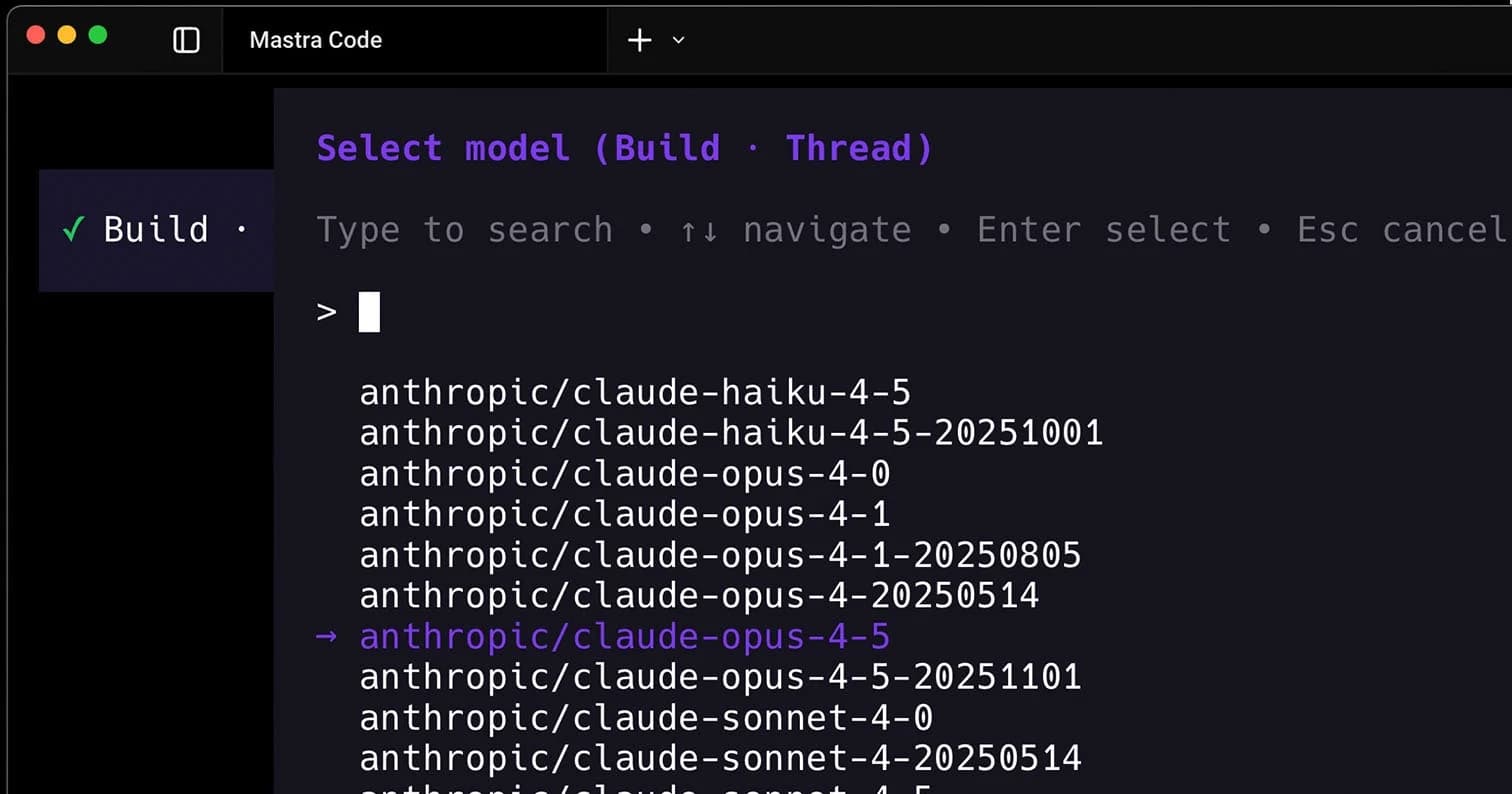Open the new tab dropdown chevron
This screenshot has height=794, width=1512.
point(678,41)
